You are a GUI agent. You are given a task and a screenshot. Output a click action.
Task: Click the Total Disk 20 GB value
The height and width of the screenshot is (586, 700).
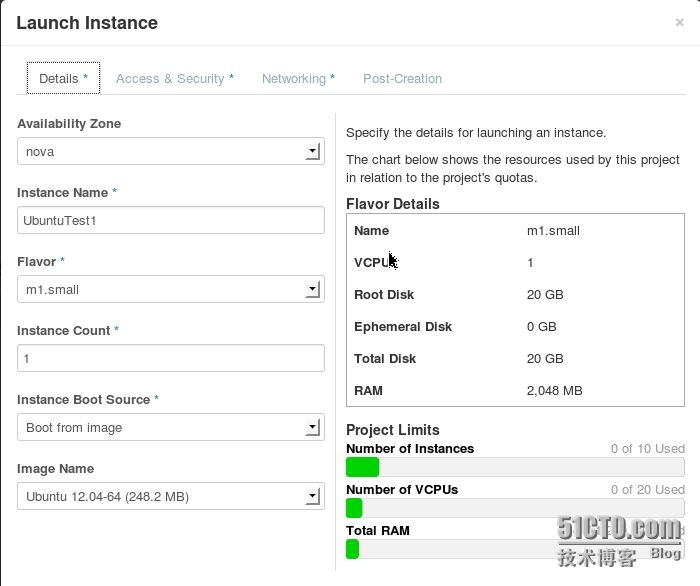click(x=545, y=358)
